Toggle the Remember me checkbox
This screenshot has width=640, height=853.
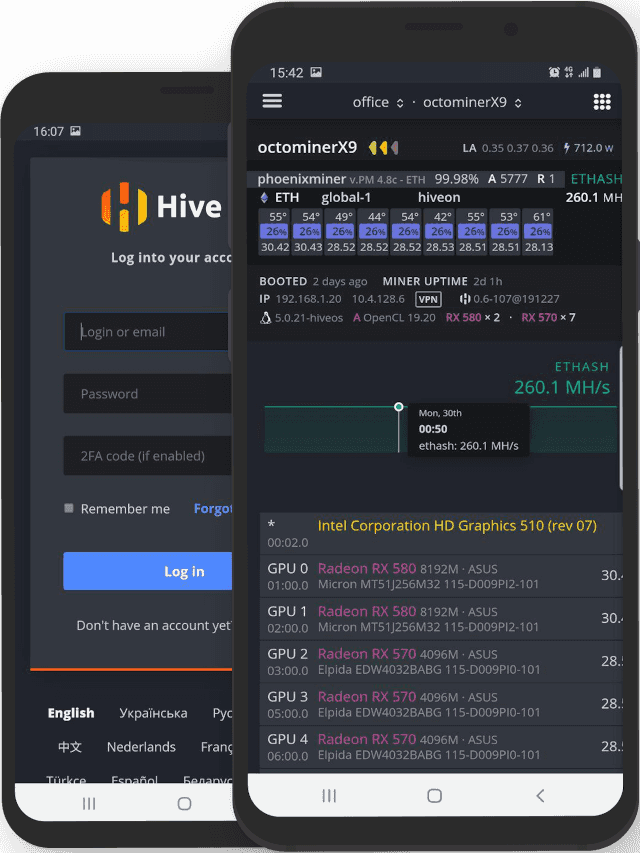click(69, 509)
